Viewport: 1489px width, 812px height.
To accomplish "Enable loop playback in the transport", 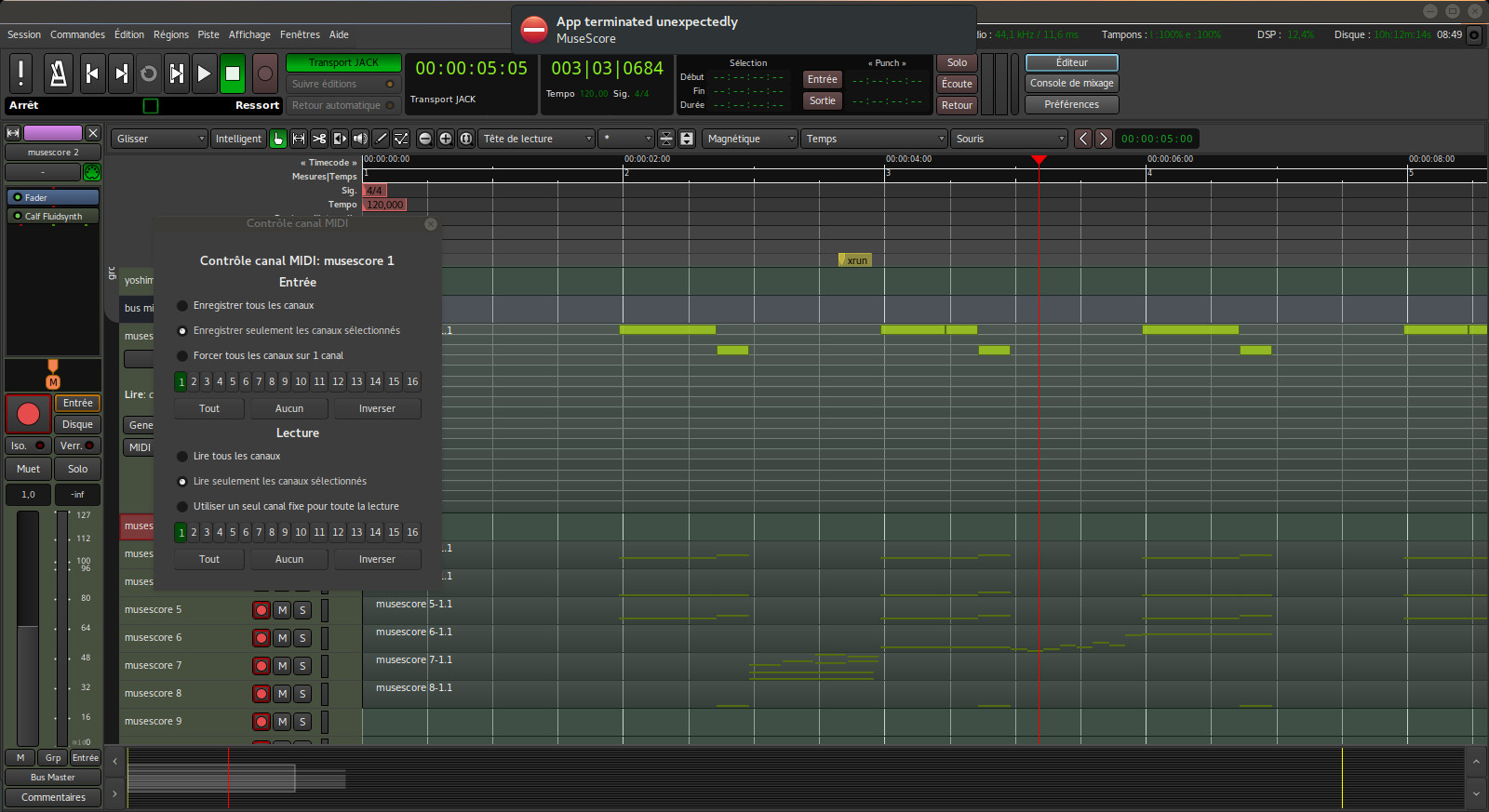I will pyautogui.click(x=148, y=73).
